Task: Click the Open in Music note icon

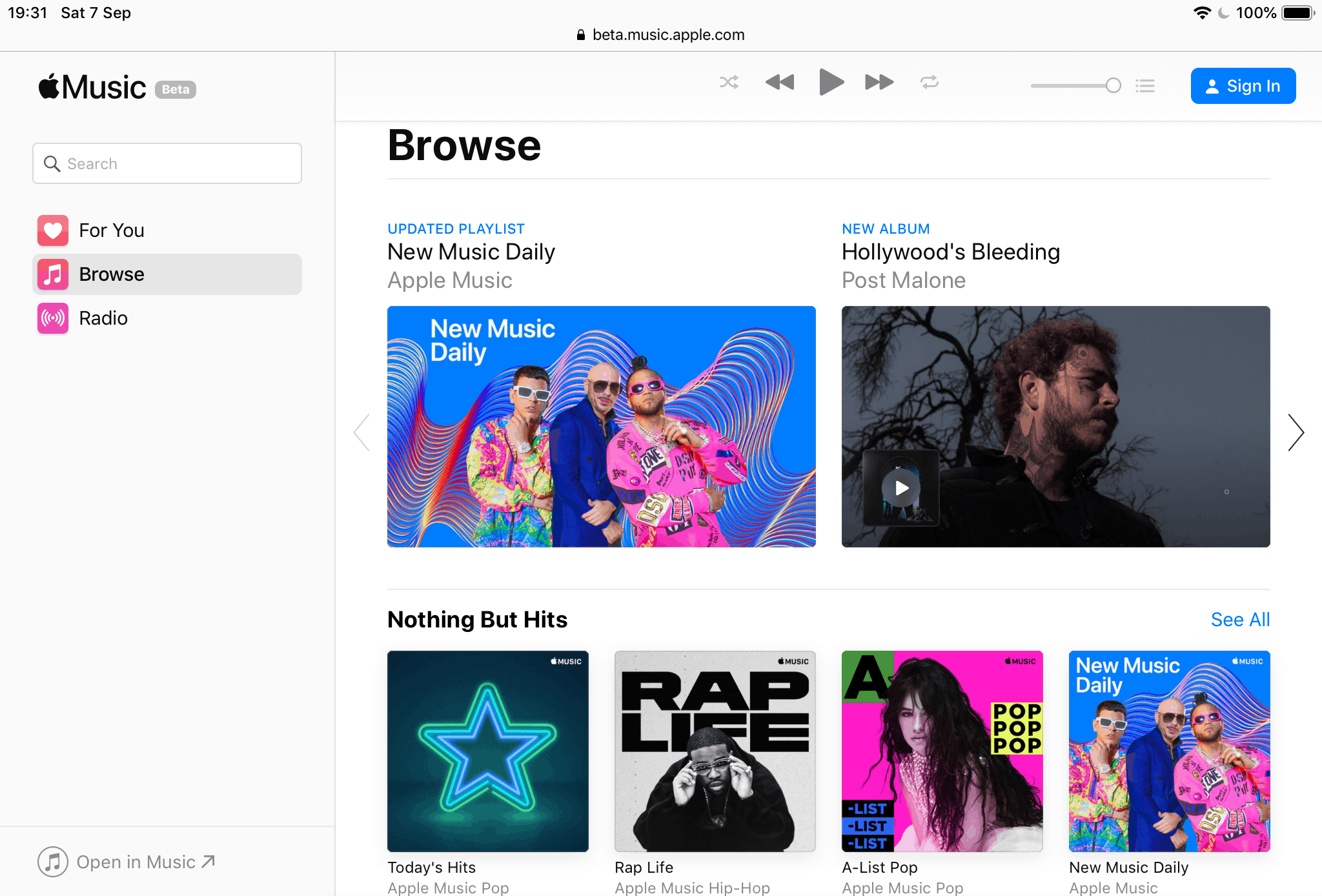Action: (x=53, y=862)
